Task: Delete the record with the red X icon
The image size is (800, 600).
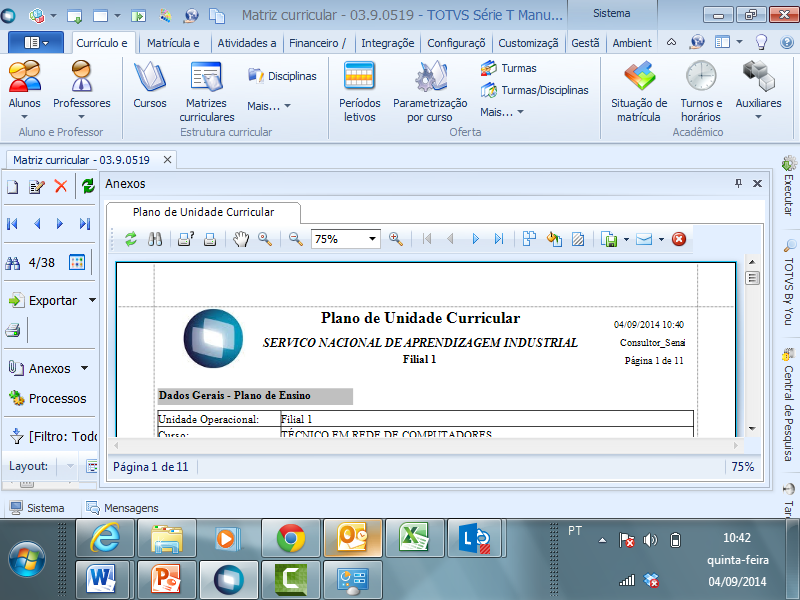Action: pos(61,186)
